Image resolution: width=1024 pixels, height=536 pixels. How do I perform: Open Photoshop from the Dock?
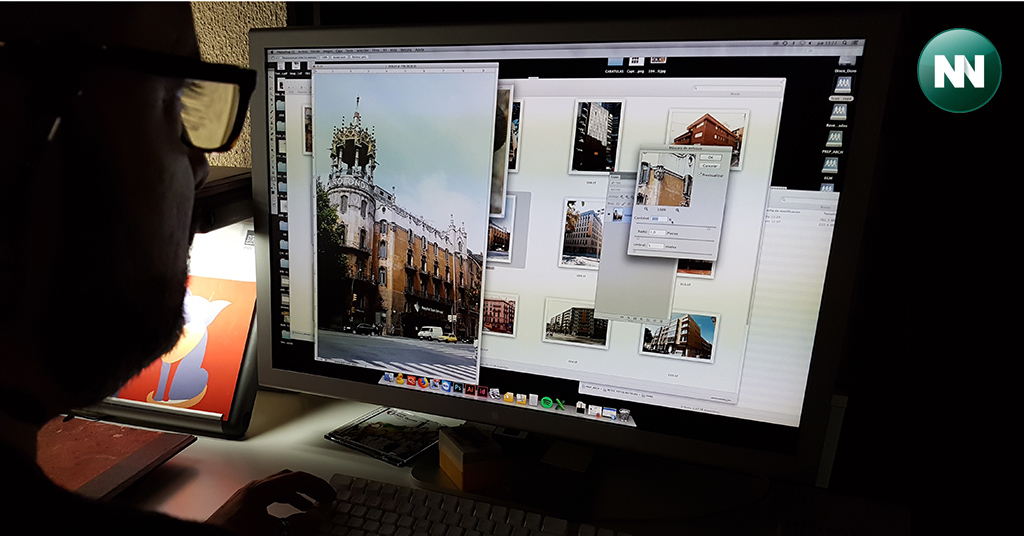coord(458,387)
